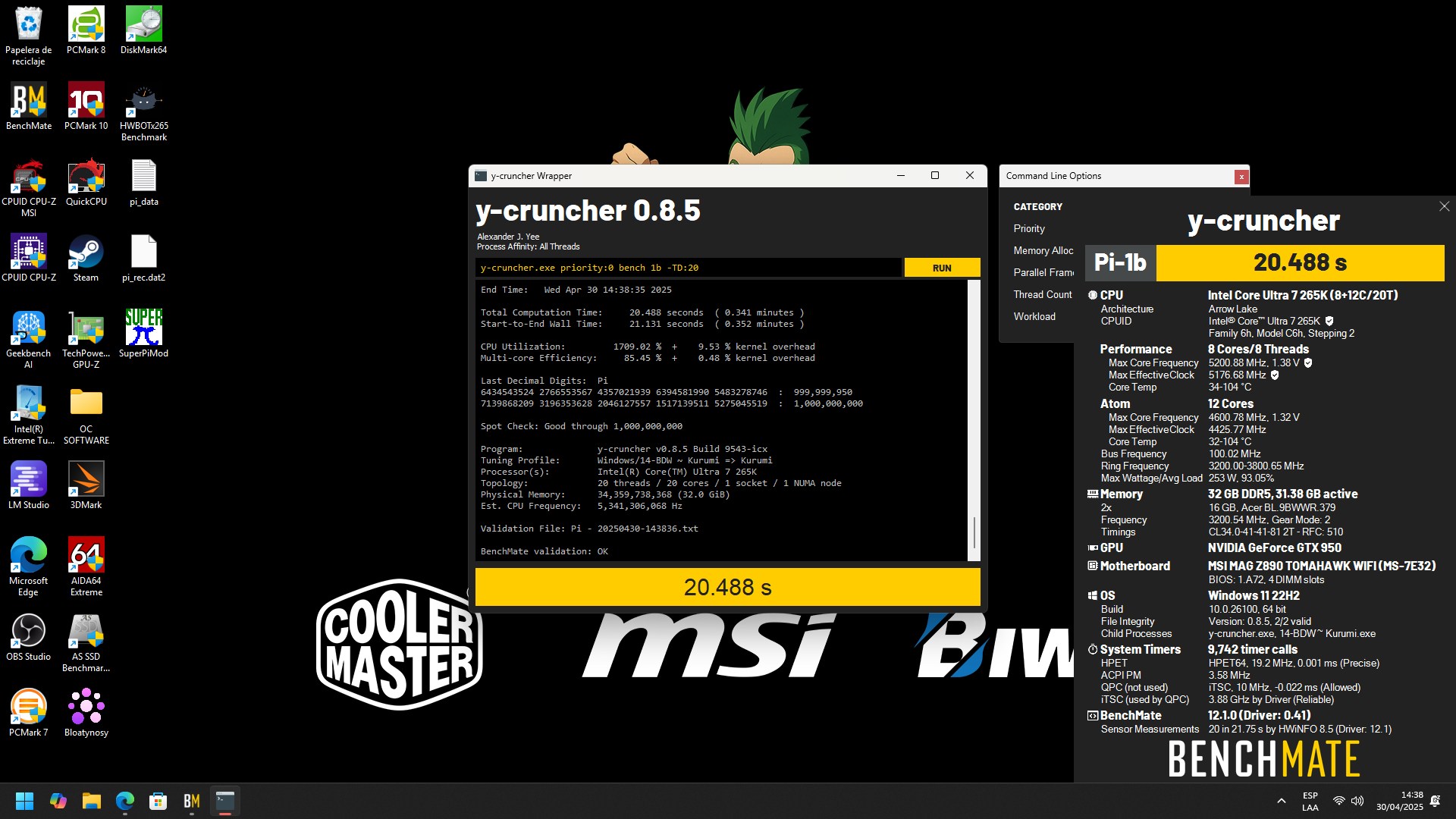Show hidden system tray icons
Image resolution: width=1456 pixels, height=819 pixels.
(1282, 801)
